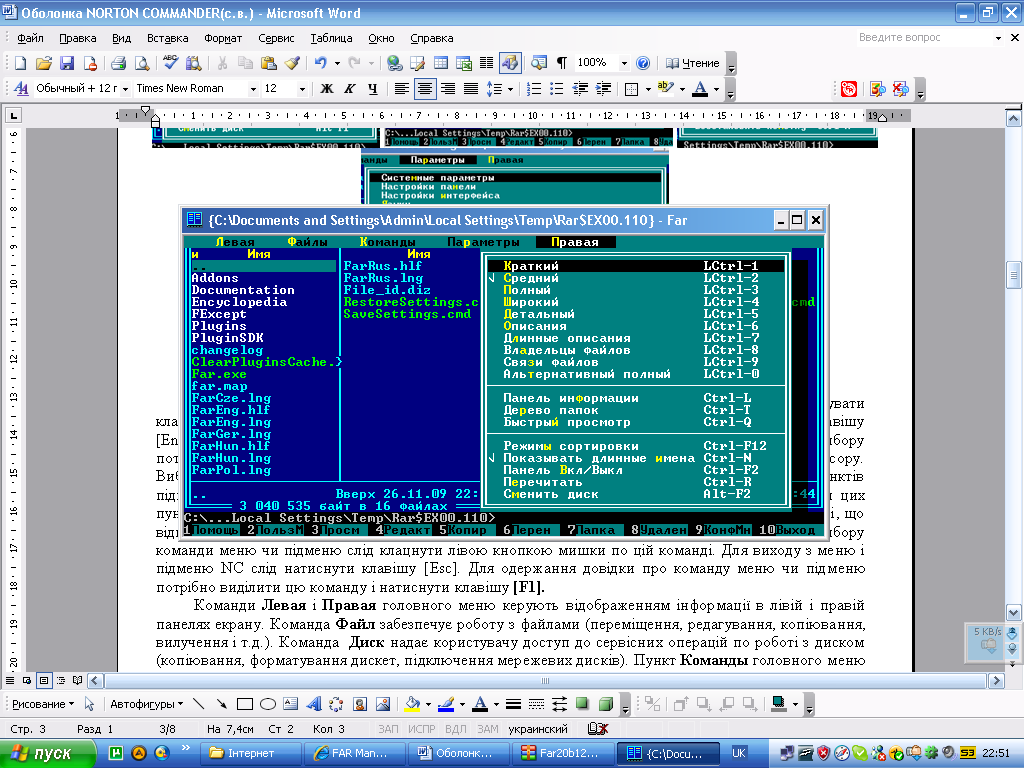Click the Print icon in the standard toolbar
Screen dimensions: 1024x768
point(118,63)
